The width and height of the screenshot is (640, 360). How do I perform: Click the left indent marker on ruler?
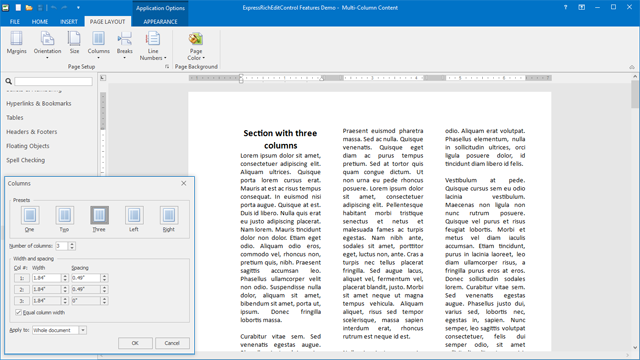241,78
